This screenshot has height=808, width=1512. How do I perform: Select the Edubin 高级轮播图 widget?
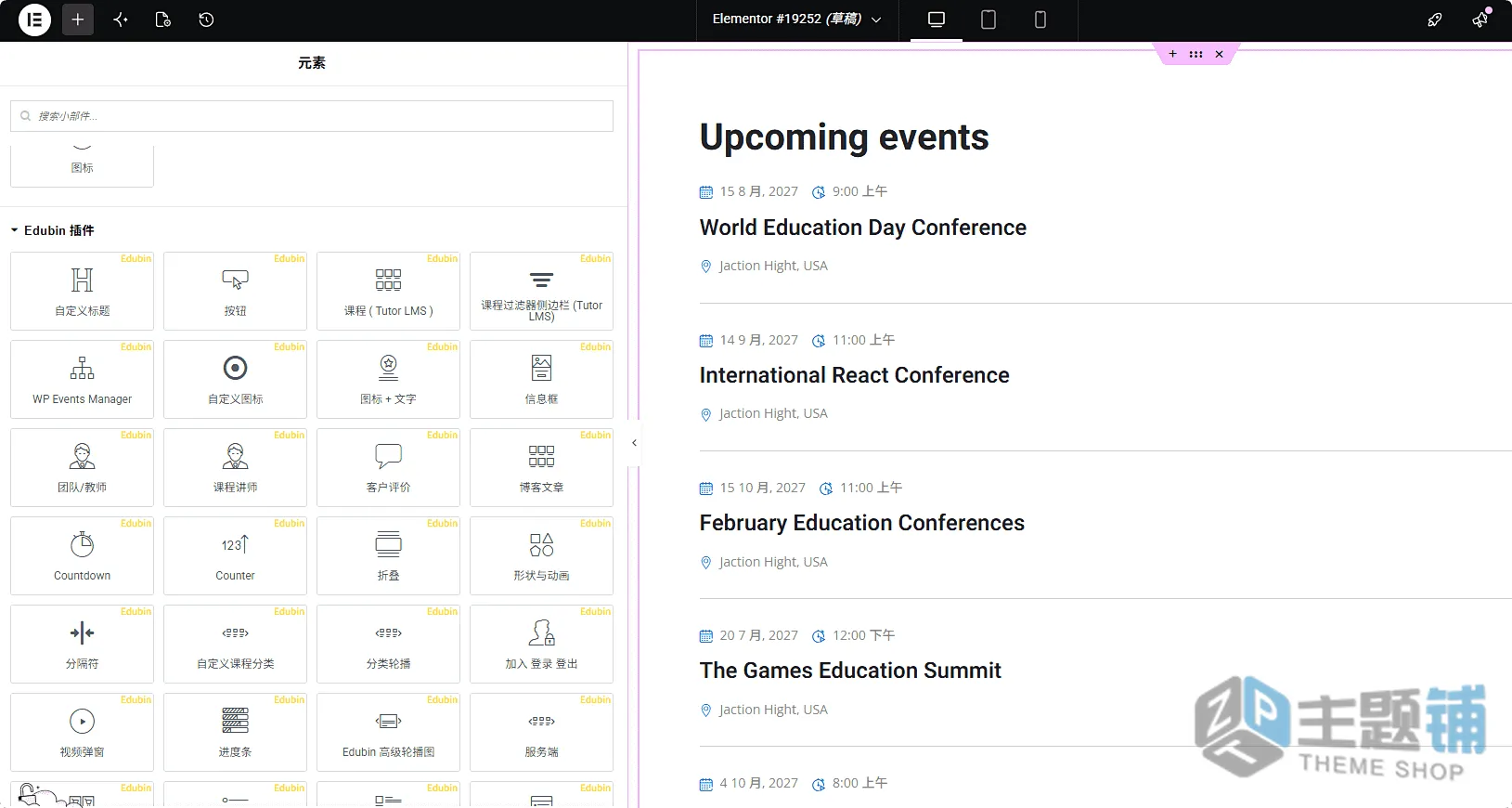point(388,732)
